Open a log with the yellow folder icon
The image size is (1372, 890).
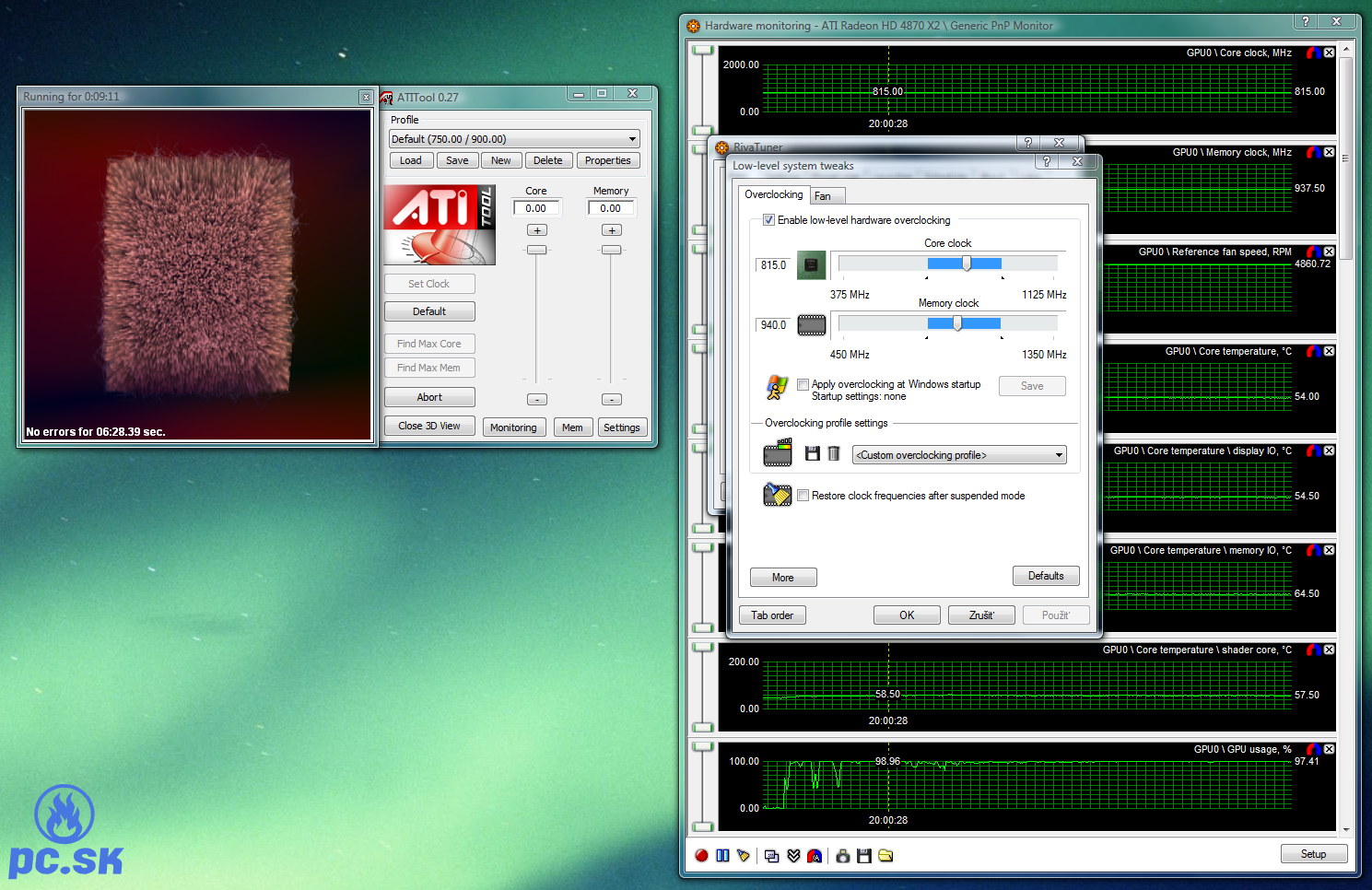pyautogui.click(x=885, y=856)
